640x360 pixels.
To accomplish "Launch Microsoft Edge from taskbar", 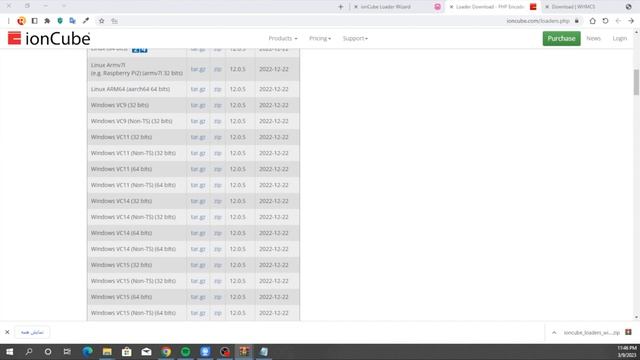I will coord(87,351).
